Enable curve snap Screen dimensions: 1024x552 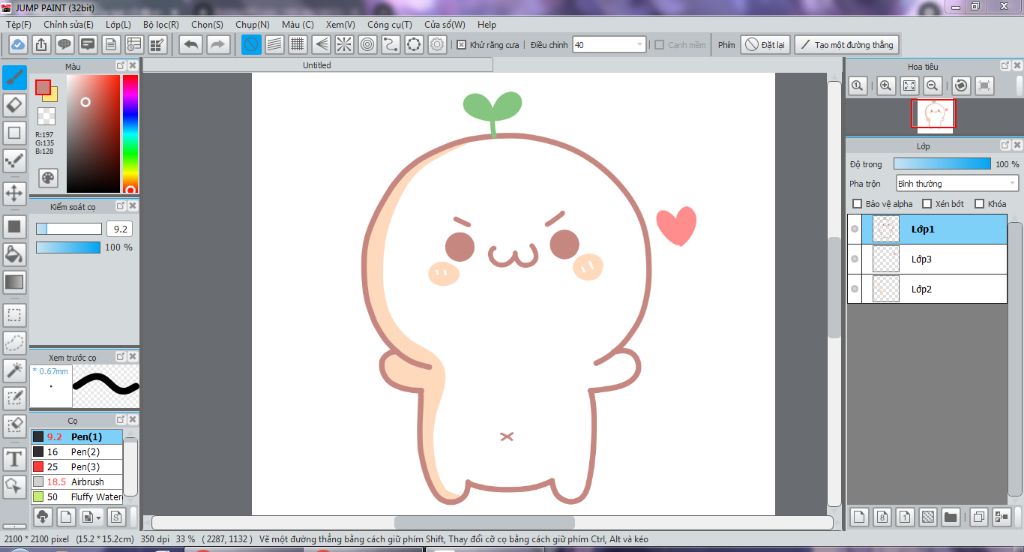pyautogui.click(x=391, y=44)
